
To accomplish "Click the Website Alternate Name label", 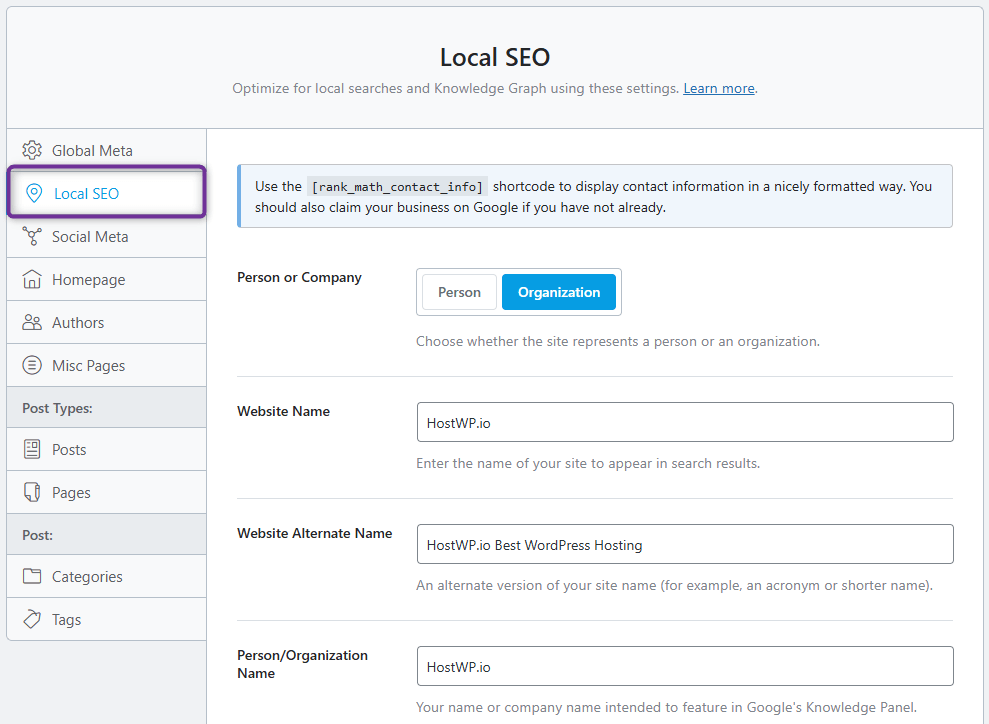I will point(315,534).
